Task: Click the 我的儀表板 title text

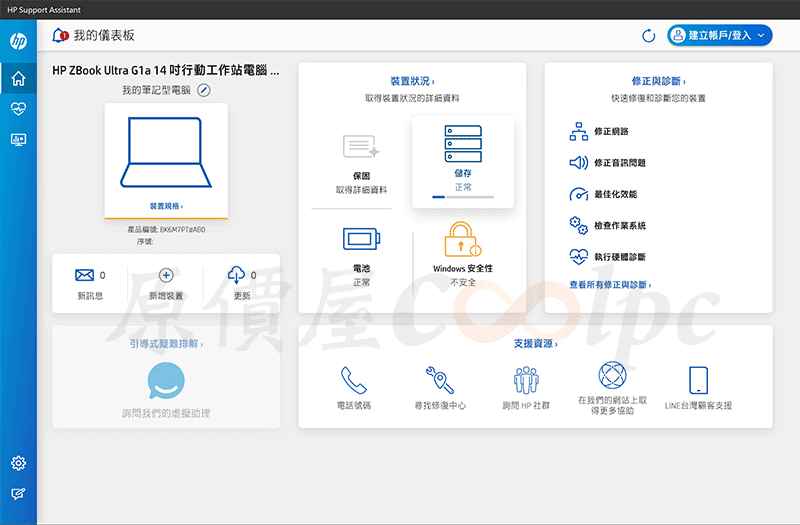Action: (104, 35)
